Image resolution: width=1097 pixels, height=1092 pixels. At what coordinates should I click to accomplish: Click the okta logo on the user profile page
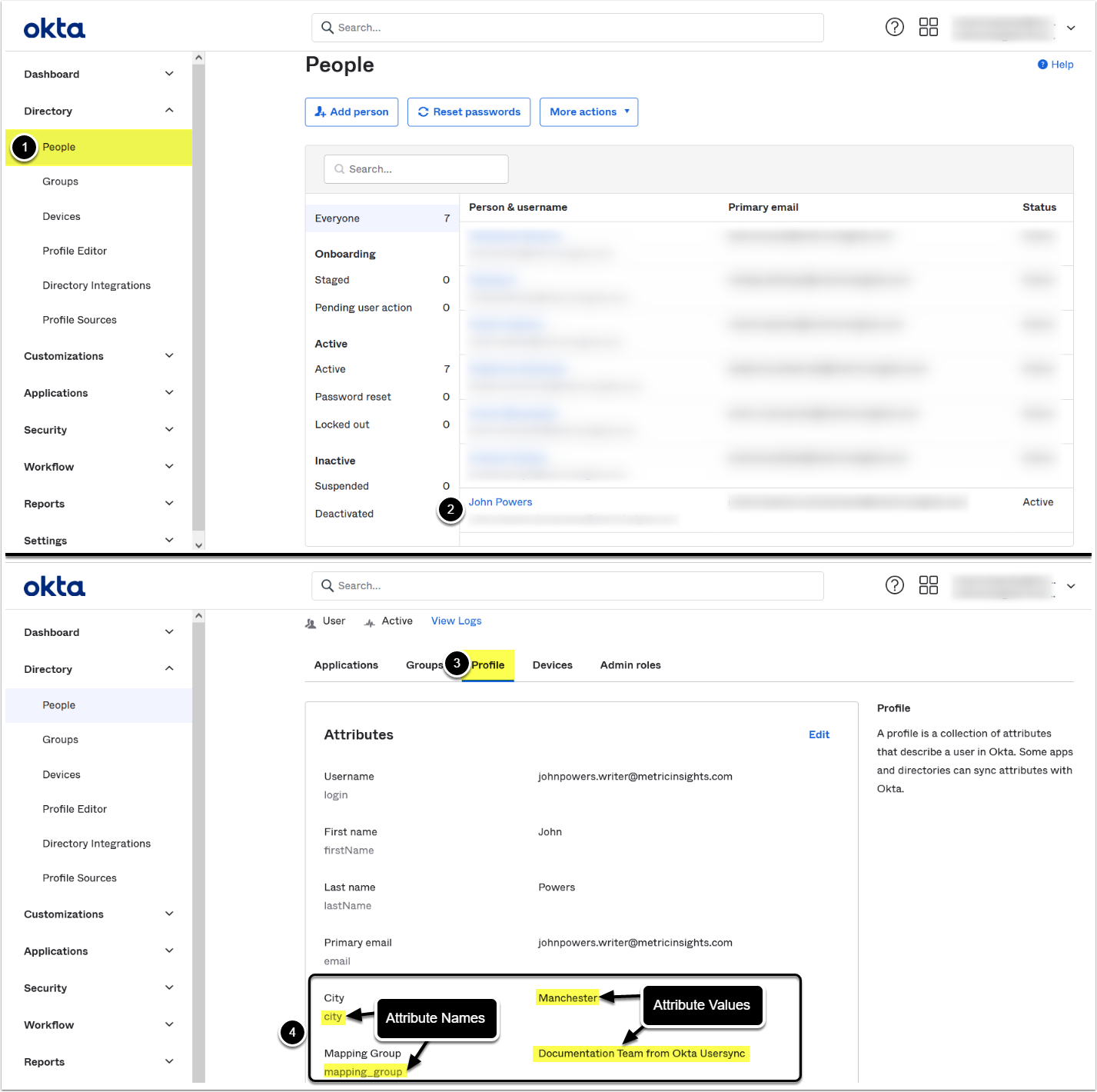(55, 588)
